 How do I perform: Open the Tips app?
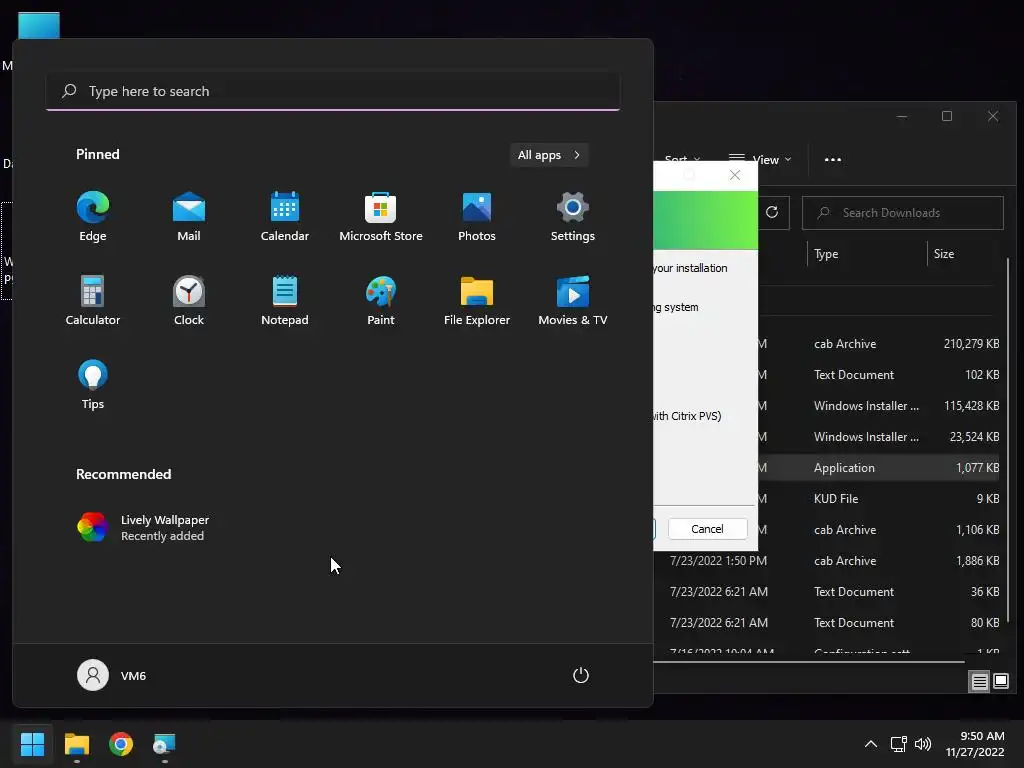pos(93,385)
